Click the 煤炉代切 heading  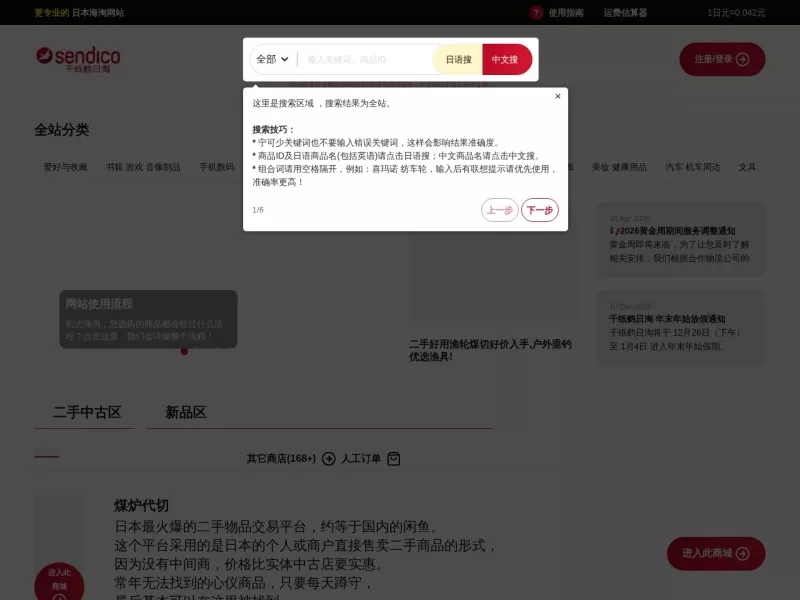(x=141, y=506)
